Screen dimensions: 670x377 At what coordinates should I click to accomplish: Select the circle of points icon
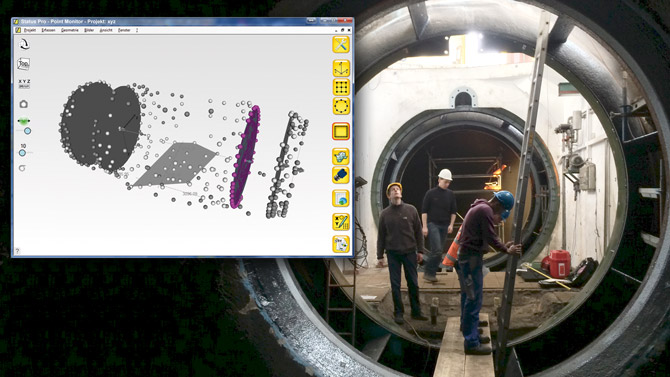tap(341, 106)
